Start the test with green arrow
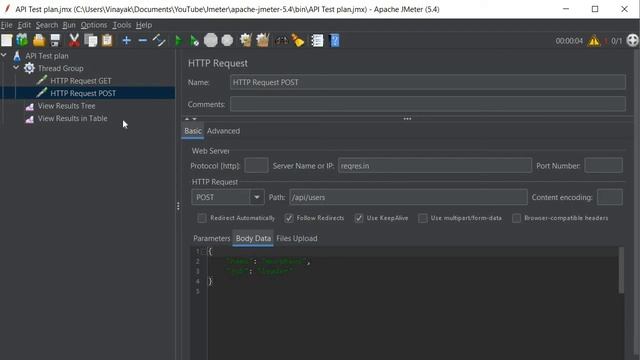The image size is (640, 360). [178, 40]
